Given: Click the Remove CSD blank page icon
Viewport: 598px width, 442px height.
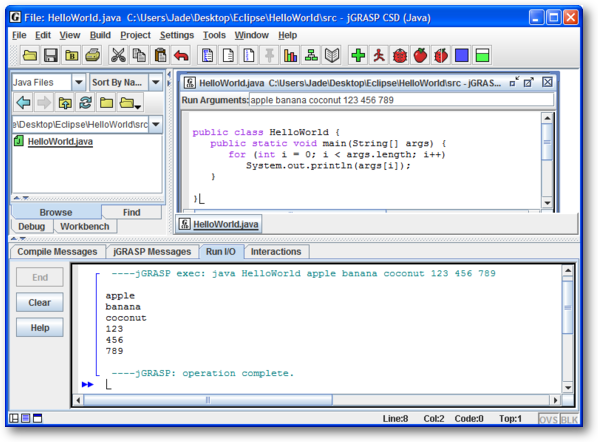Looking at the screenshot, I should point(228,56).
